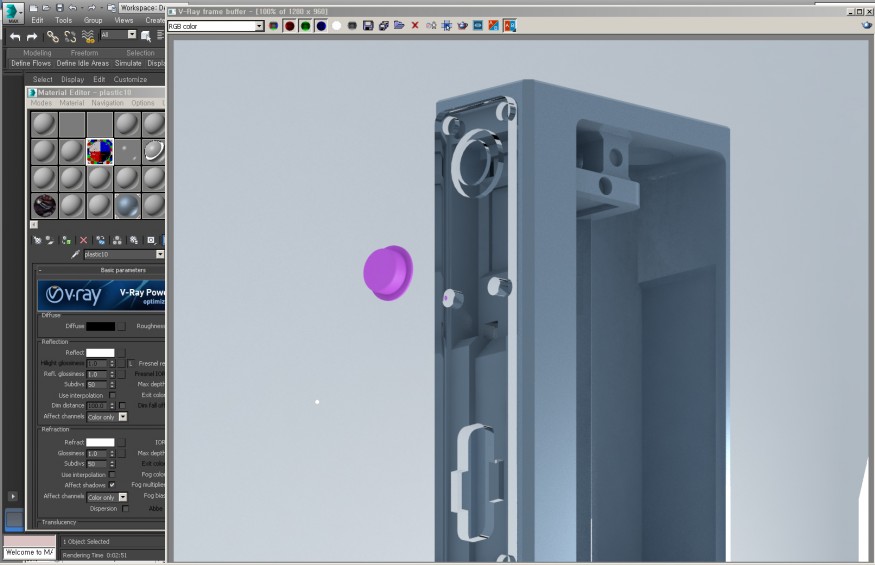Click the undo arrow in main toolbar
This screenshot has height=565, width=875.
(15, 36)
